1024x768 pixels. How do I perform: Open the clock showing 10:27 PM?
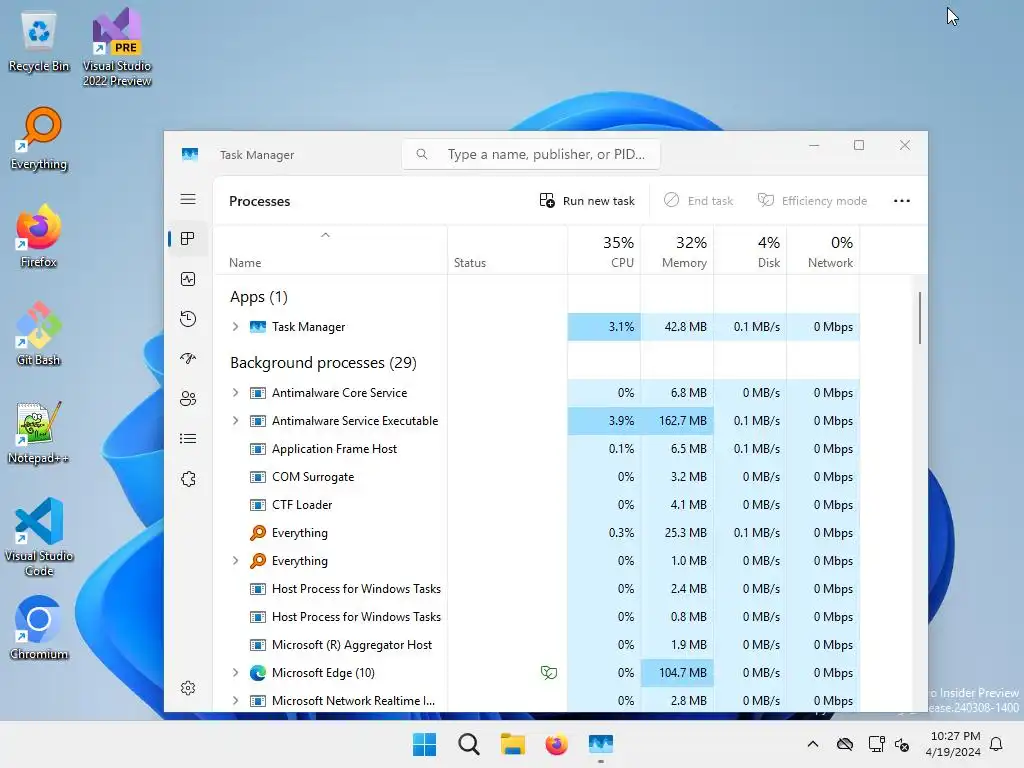[x=953, y=744]
